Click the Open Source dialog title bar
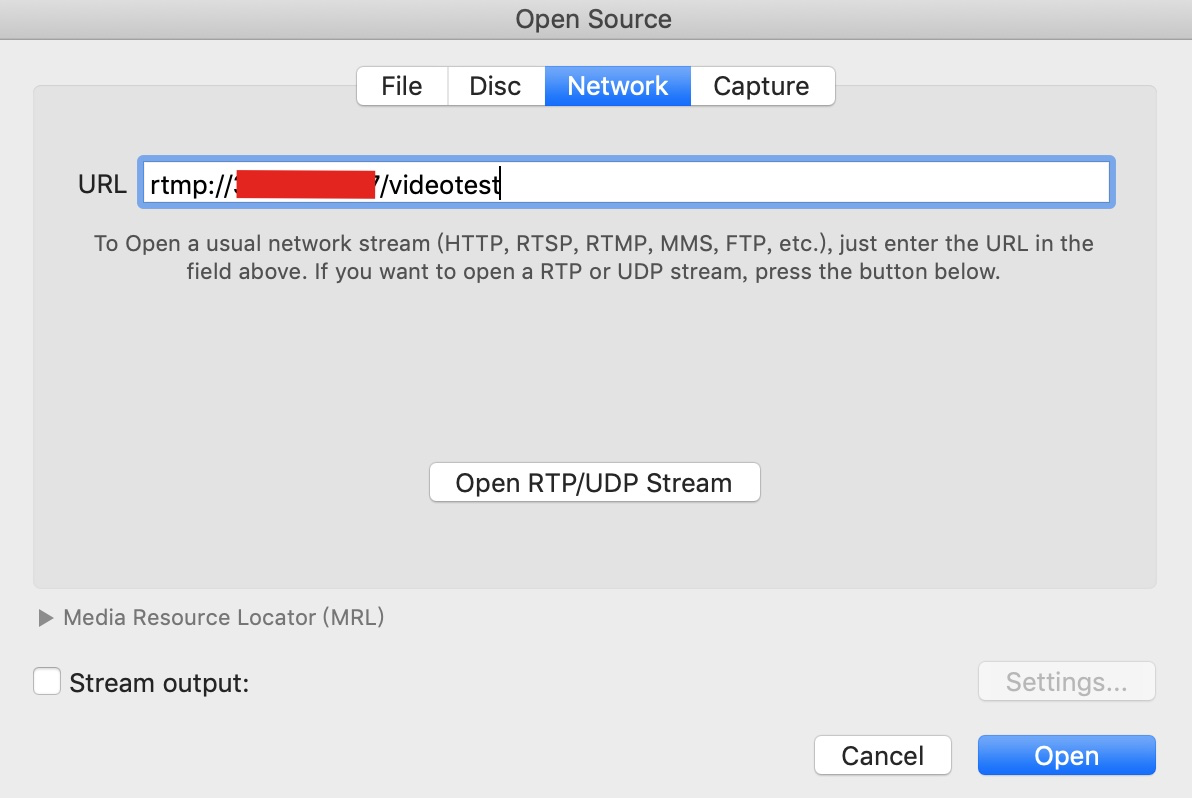The width and height of the screenshot is (1192, 798). coord(594,18)
